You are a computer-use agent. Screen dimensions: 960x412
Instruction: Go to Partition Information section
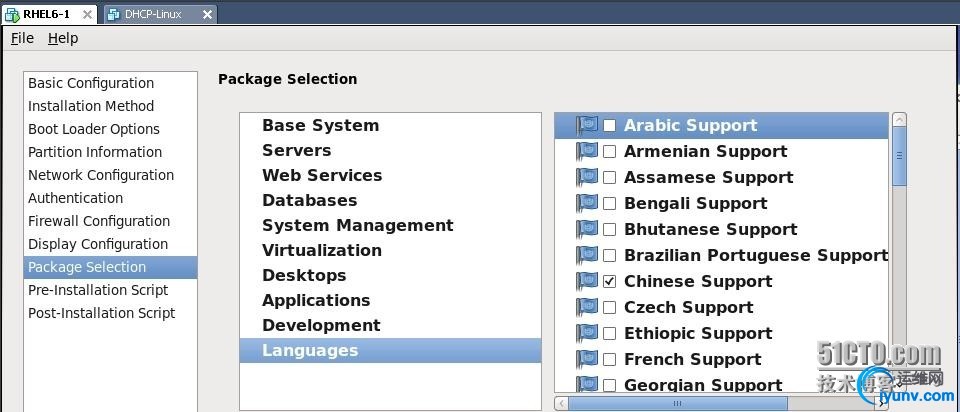[x=95, y=152]
